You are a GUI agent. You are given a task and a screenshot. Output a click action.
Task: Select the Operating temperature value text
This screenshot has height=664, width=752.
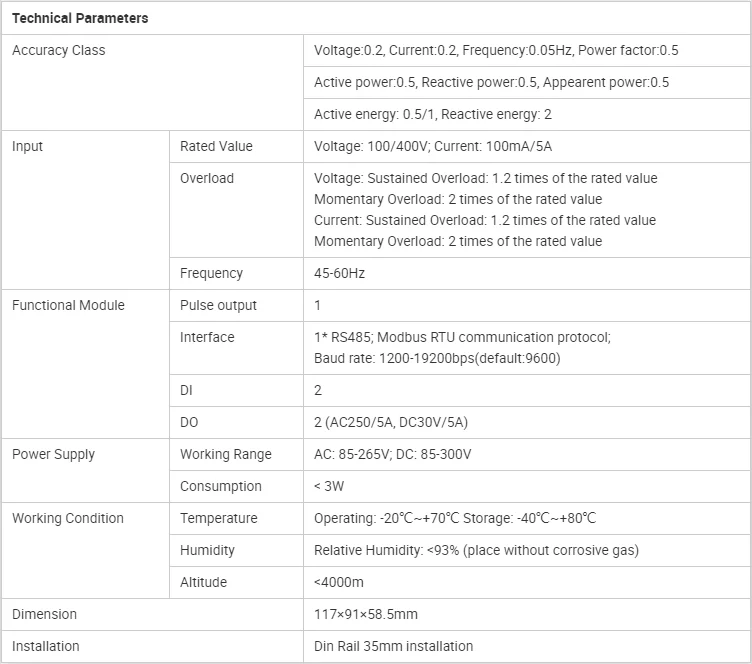(454, 518)
